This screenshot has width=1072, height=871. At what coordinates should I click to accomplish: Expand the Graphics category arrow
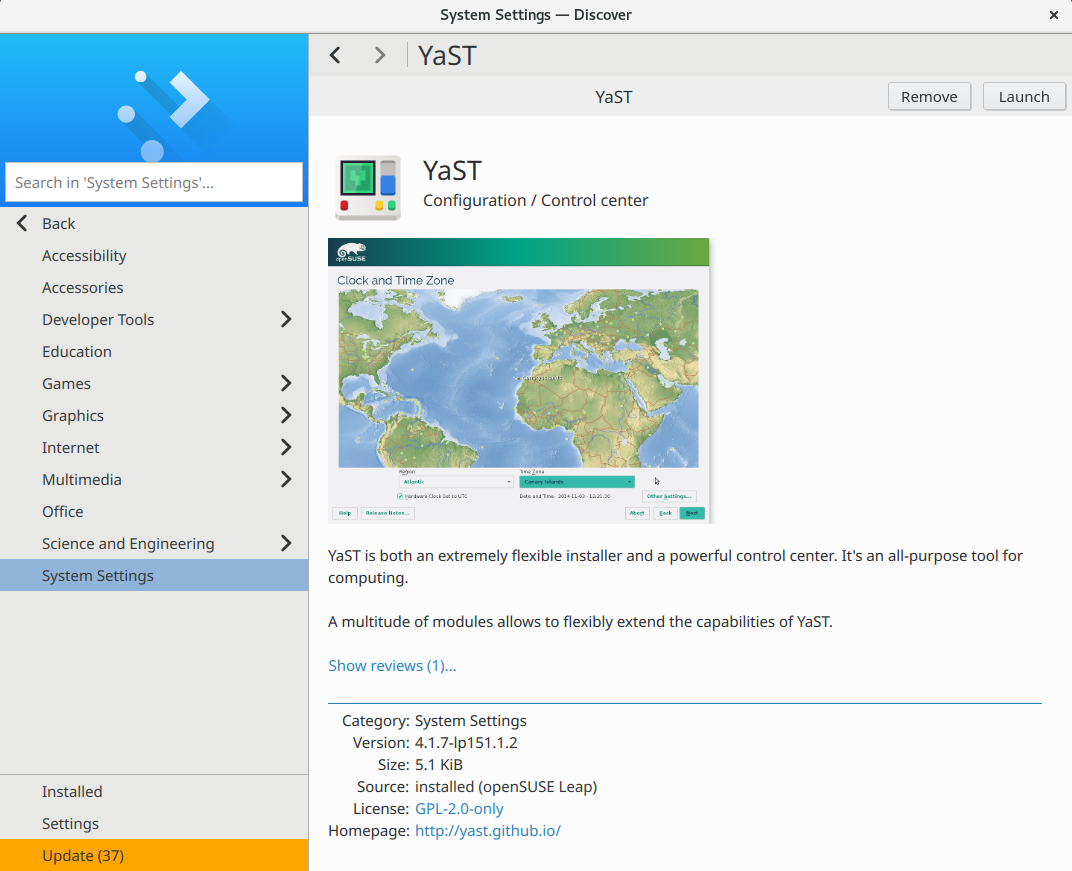point(286,416)
